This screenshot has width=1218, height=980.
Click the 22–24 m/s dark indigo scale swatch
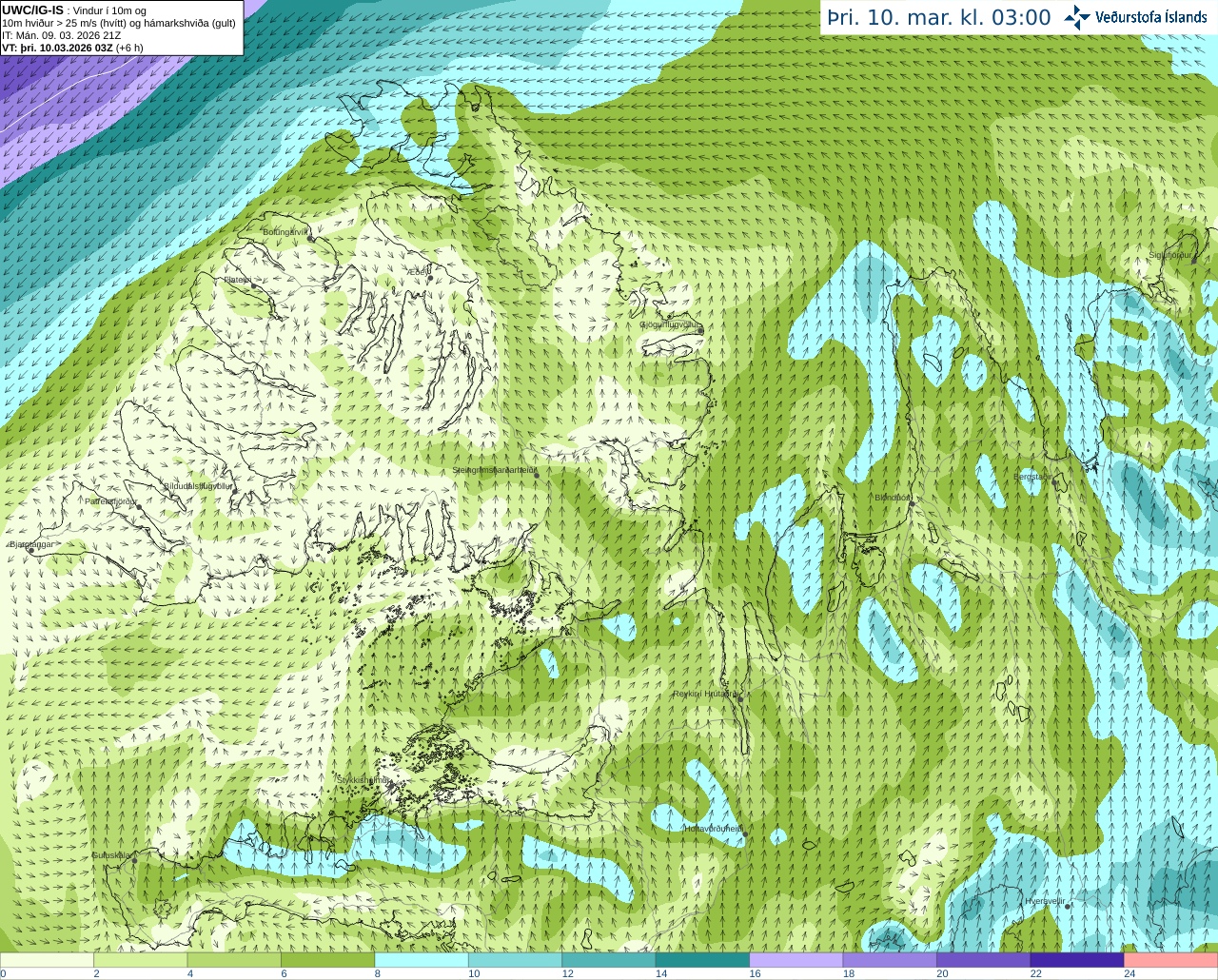1077,960
